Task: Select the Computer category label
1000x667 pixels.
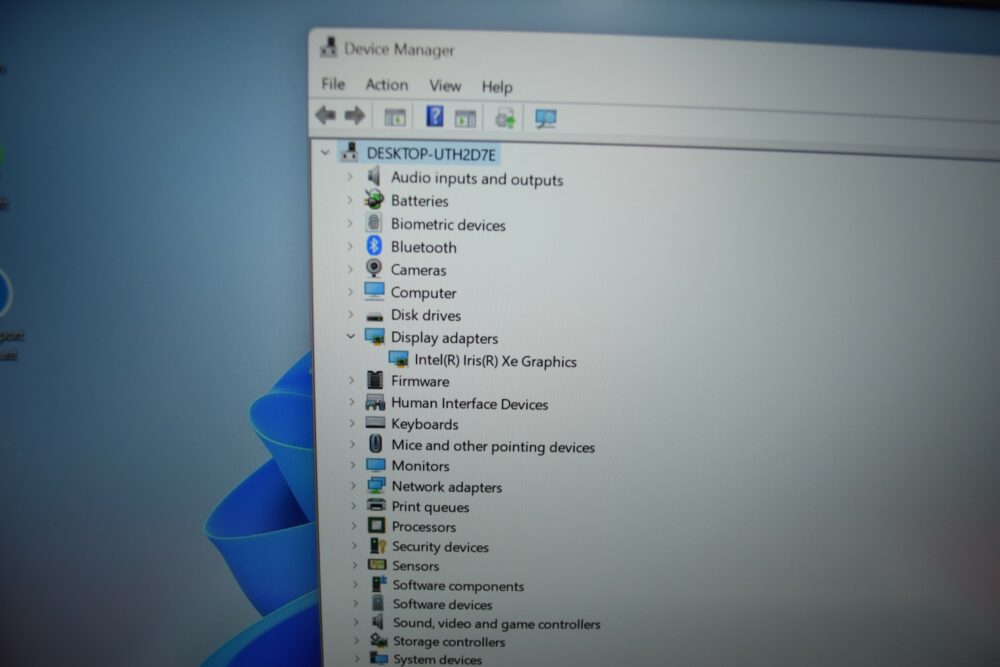Action: pos(423,293)
